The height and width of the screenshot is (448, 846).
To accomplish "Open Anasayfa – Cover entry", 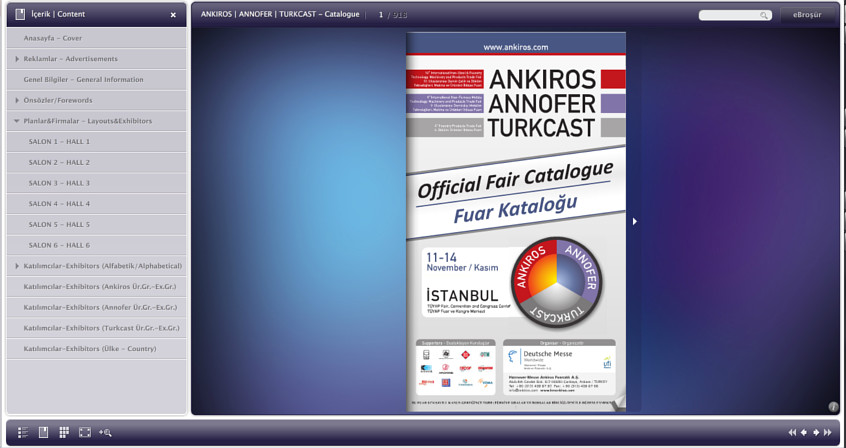I will coord(97,38).
